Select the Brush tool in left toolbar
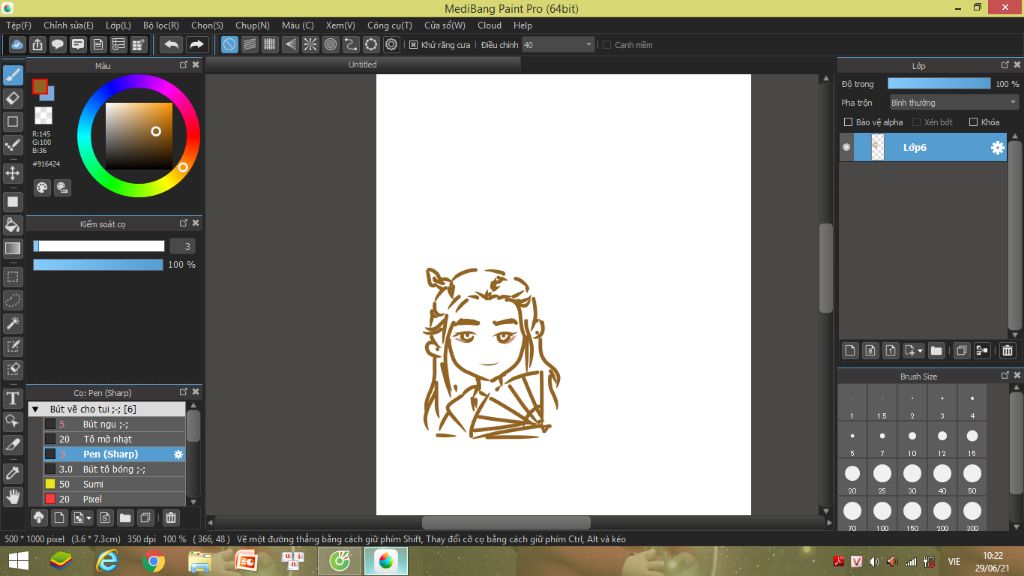 12,75
